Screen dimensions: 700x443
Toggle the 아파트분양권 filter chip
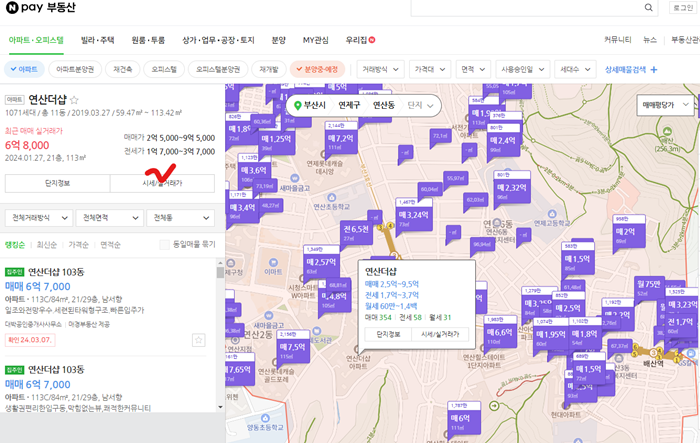[x=75, y=70]
